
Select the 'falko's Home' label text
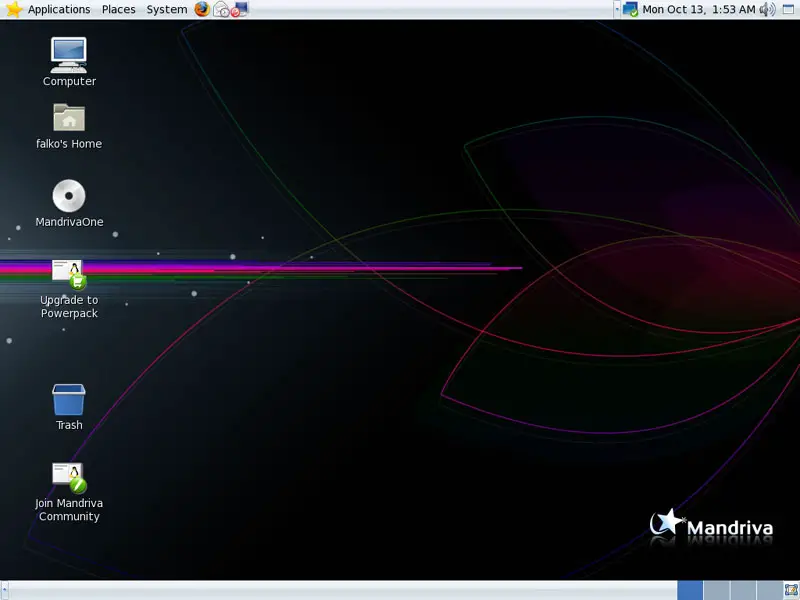[x=69, y=144]
